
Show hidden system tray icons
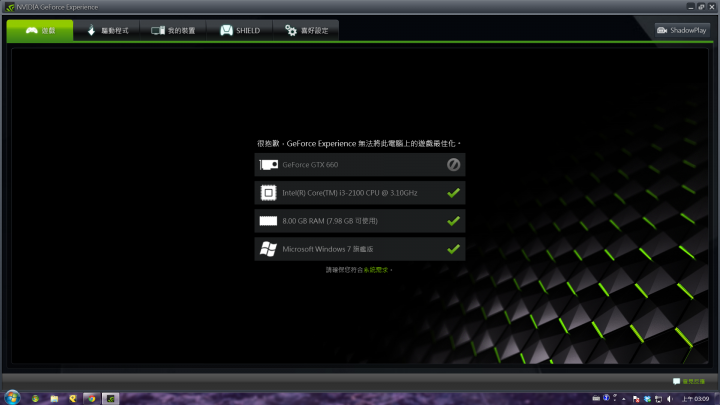coord(624,399)
